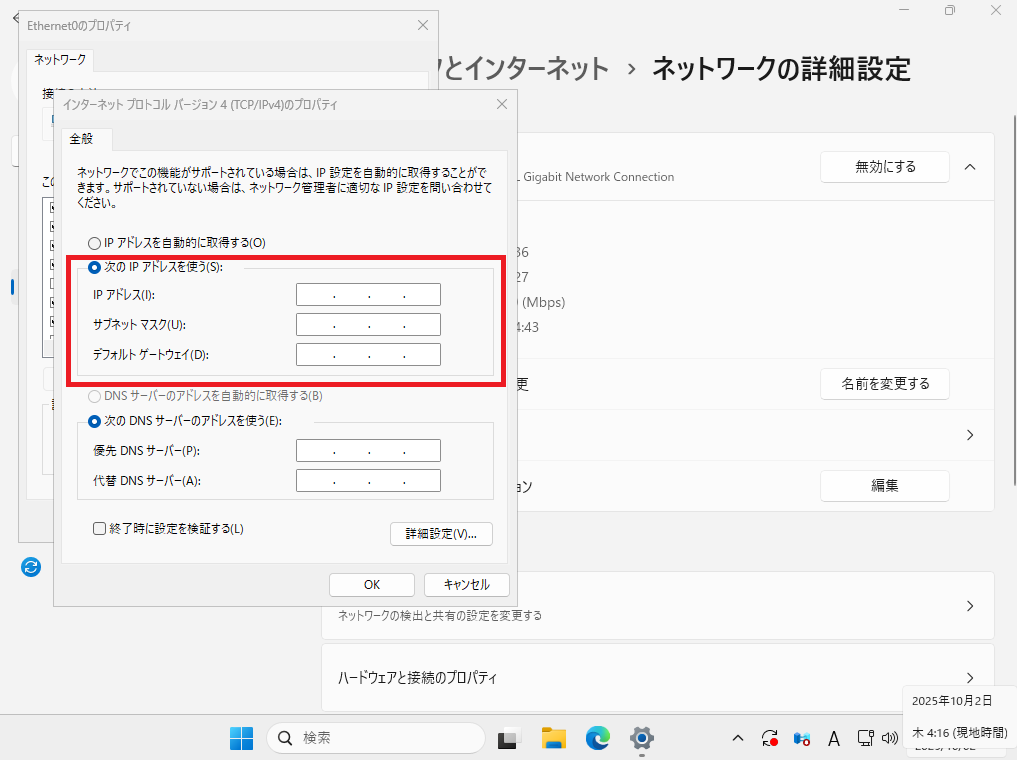Enable '終了時に設定を検証する' checkbox

coord(100,529)
